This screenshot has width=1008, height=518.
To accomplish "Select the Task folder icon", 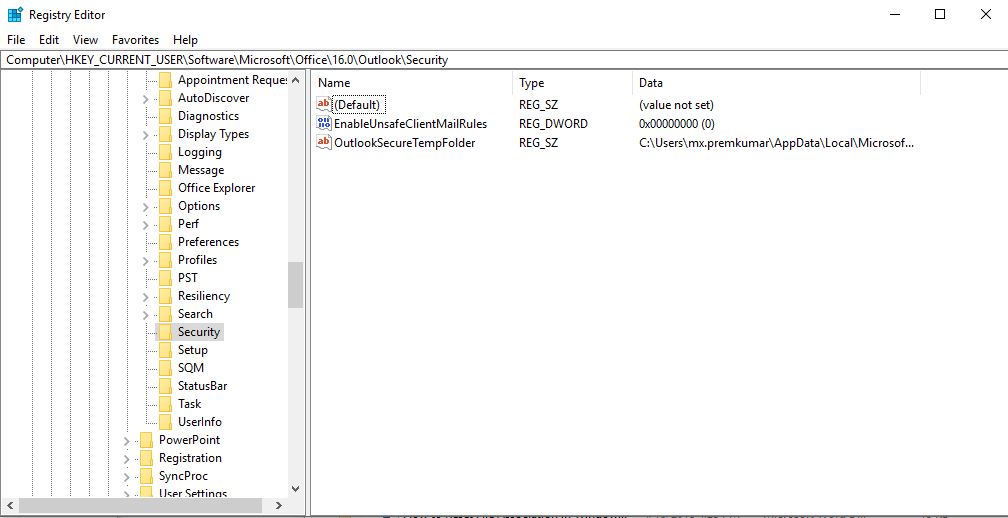I will [166, 404].
